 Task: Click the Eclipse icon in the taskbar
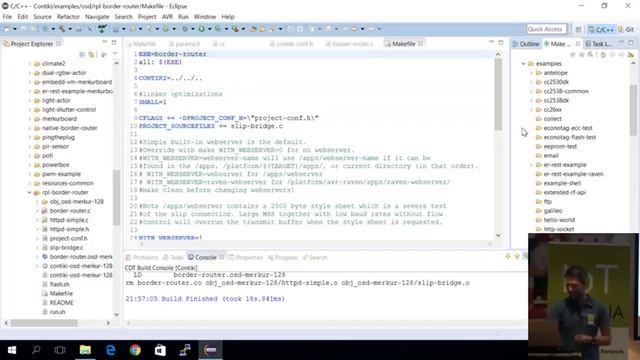210,350
